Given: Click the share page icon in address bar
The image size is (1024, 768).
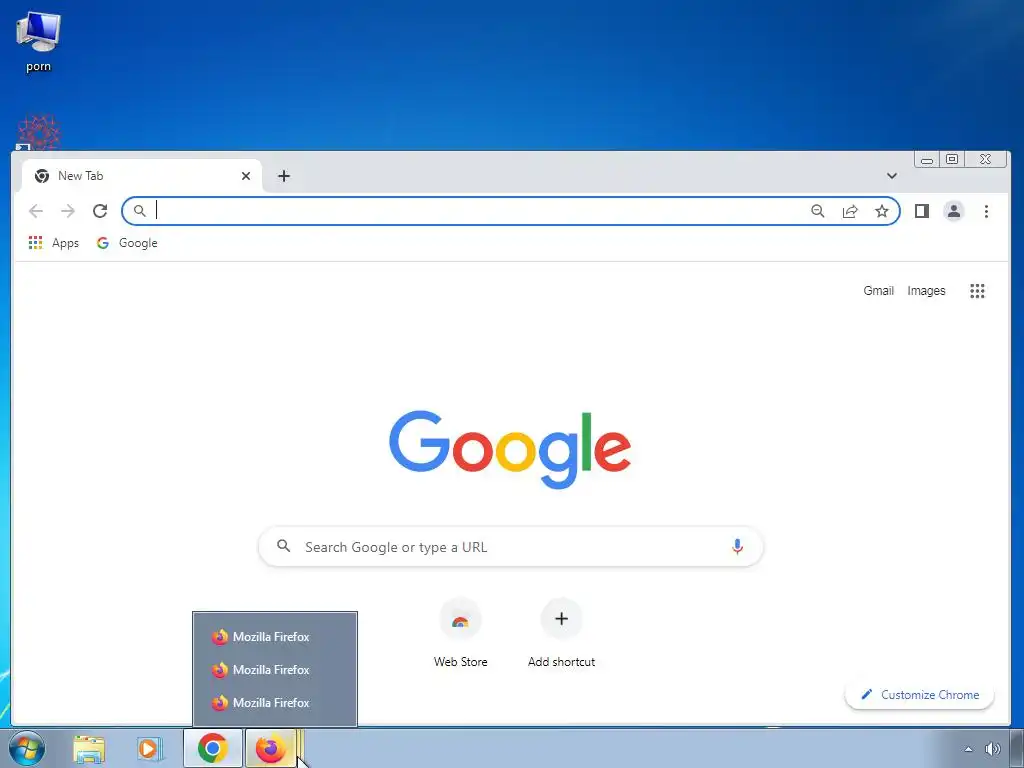Looking at the screenshot, I should [850, 211].
